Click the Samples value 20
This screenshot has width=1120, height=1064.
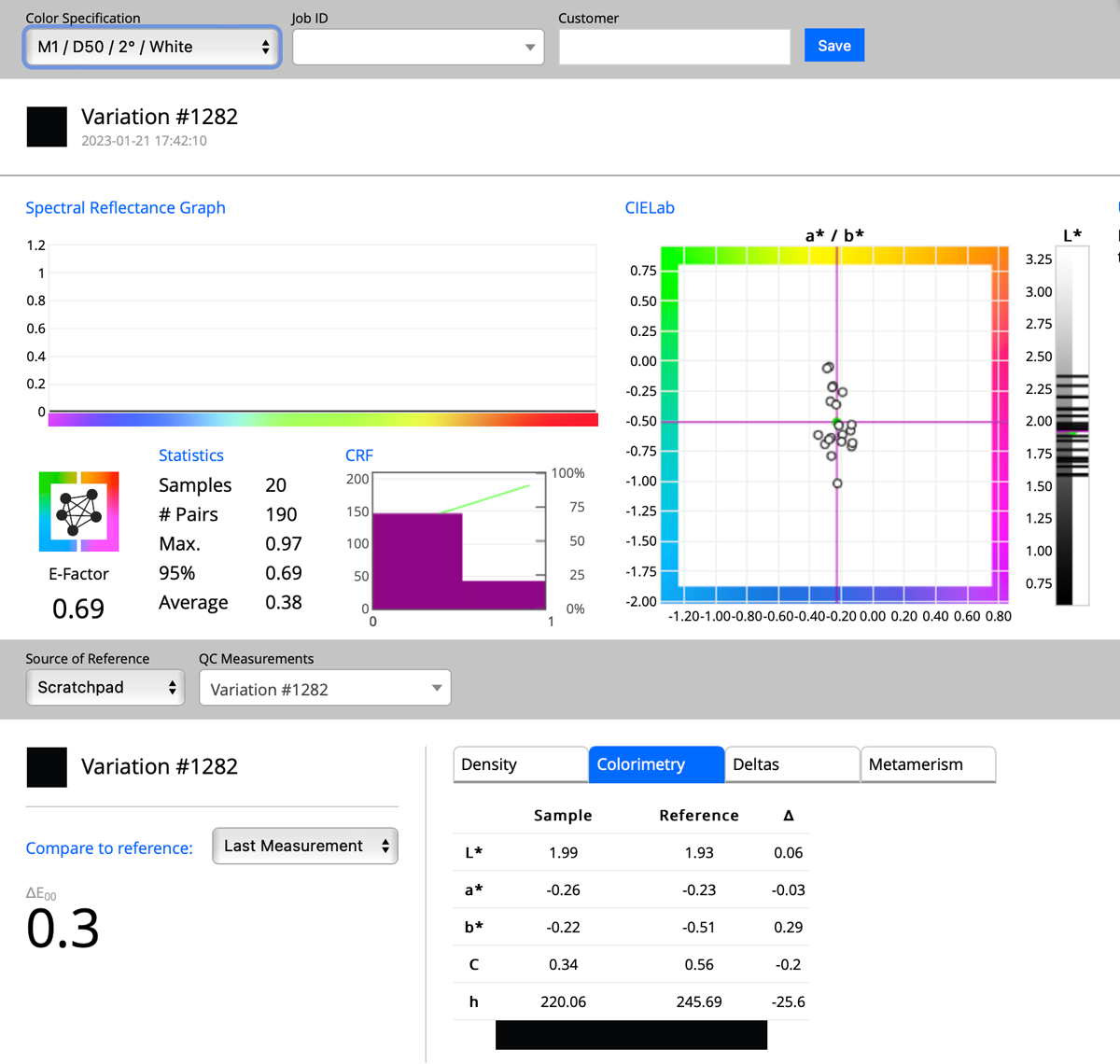275,484
